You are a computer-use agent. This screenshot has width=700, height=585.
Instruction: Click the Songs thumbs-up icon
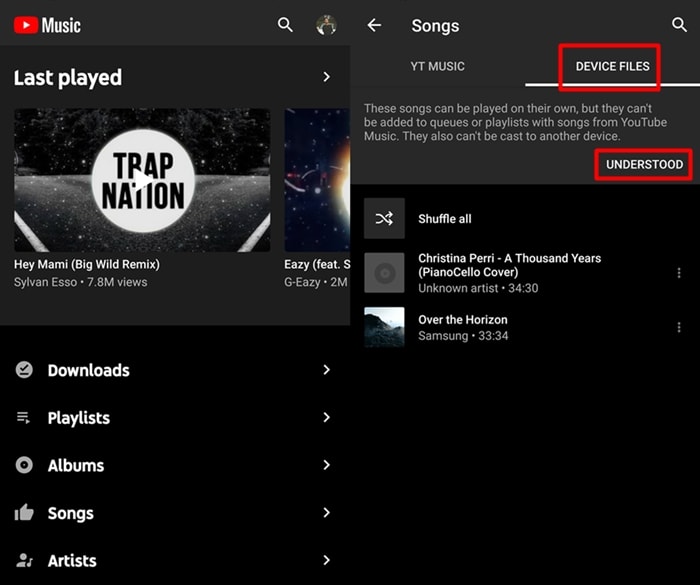click(24, 513)
